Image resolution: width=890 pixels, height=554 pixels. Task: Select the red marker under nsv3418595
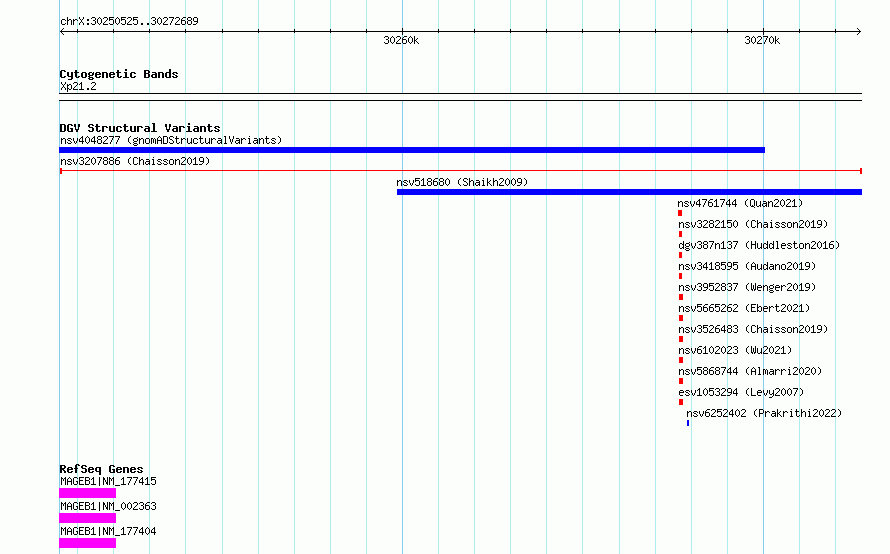[x=681, y=276]
